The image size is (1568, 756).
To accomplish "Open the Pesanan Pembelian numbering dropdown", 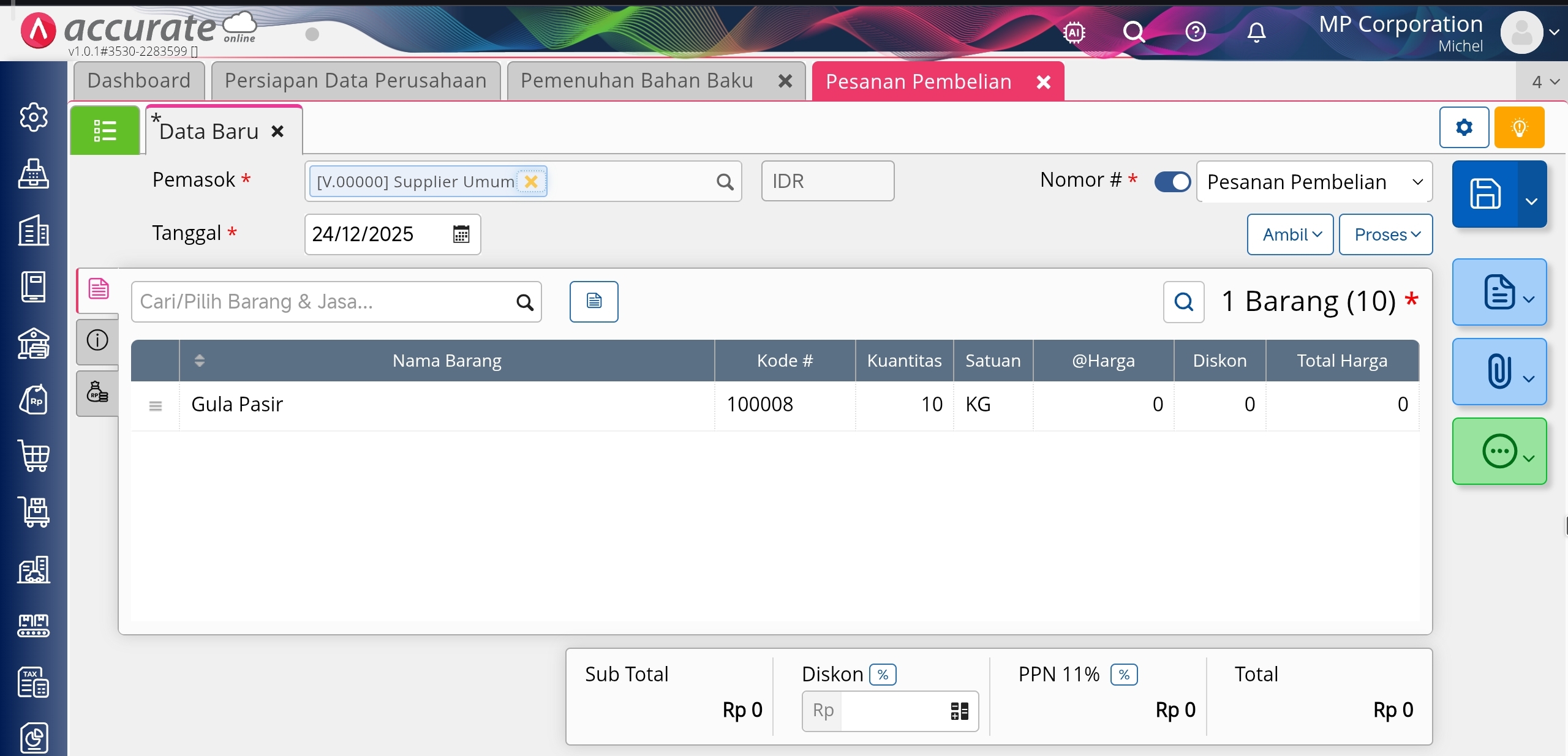I will tap(1314, 182).
